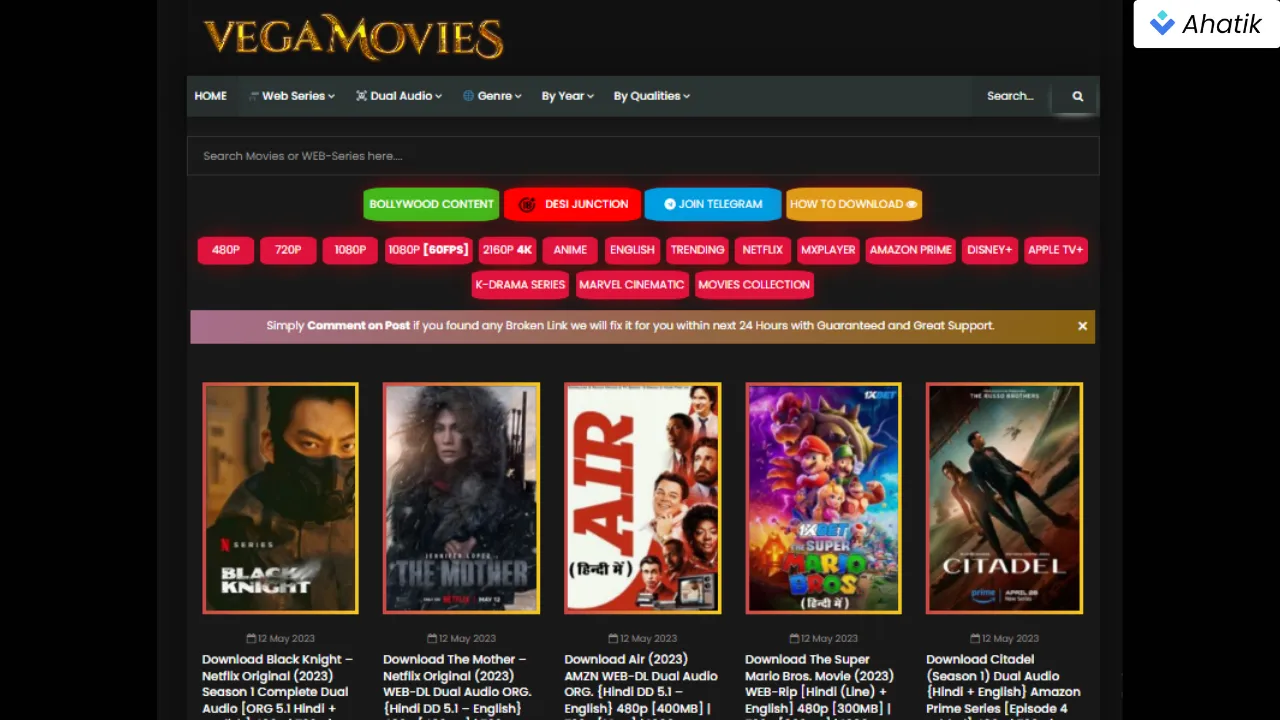The width and height of the screenshot is (1280, 720).
Task: Select the 1080P quality tag
Action: click(350, 250)
